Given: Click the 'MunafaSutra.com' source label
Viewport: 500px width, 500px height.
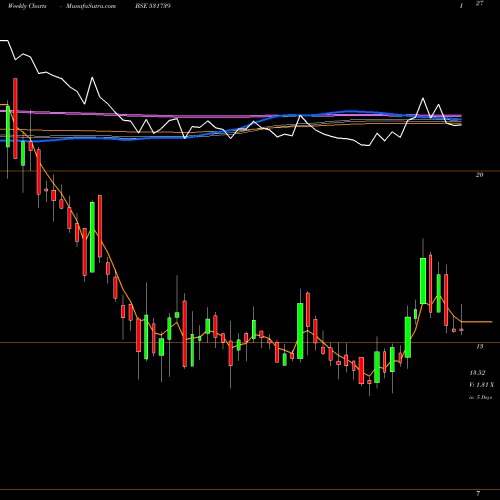Looking at the screenshot, I should click(91, 6).
